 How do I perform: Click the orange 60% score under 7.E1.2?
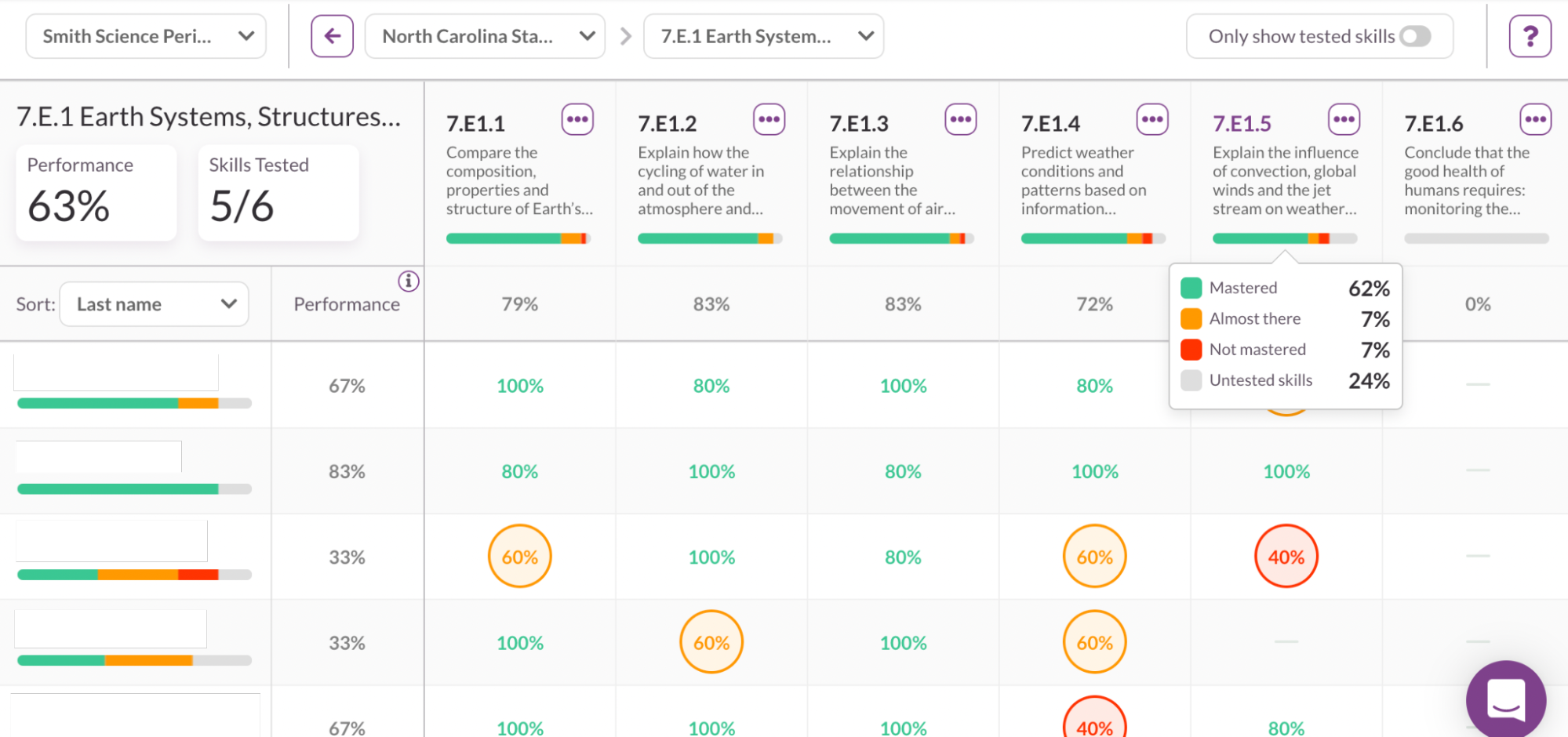tap(711, 642)
